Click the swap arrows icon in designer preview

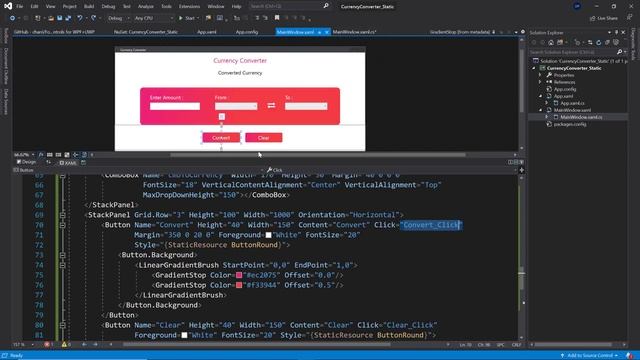click(x=271, y=106)
